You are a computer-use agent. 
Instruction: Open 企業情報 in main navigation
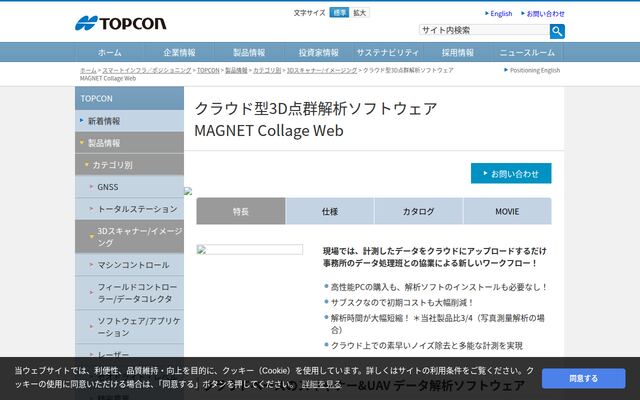pyautogui.click(x=179, y=52)
